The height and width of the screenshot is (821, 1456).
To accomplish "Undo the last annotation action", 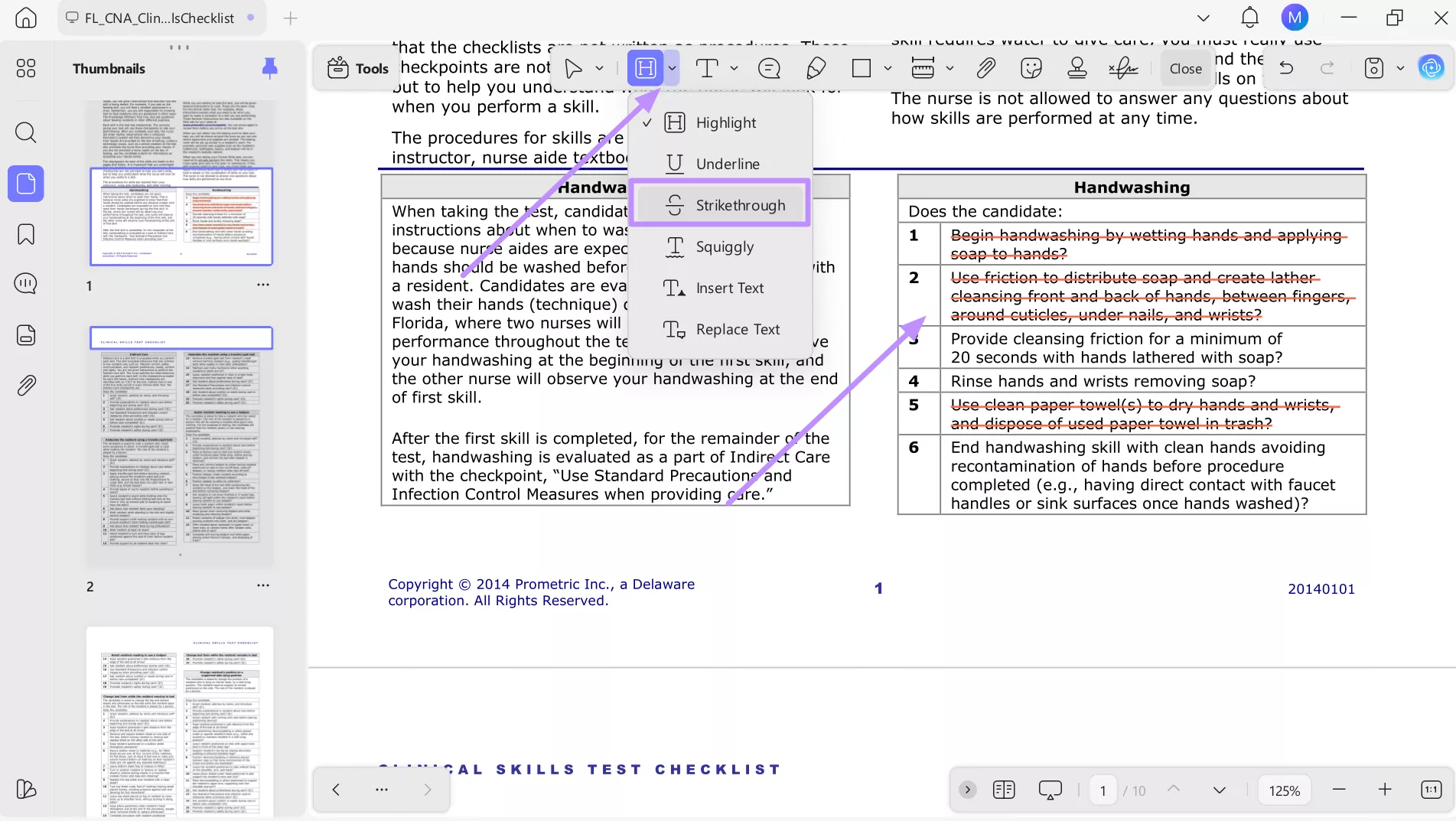I will (1286, 68).
